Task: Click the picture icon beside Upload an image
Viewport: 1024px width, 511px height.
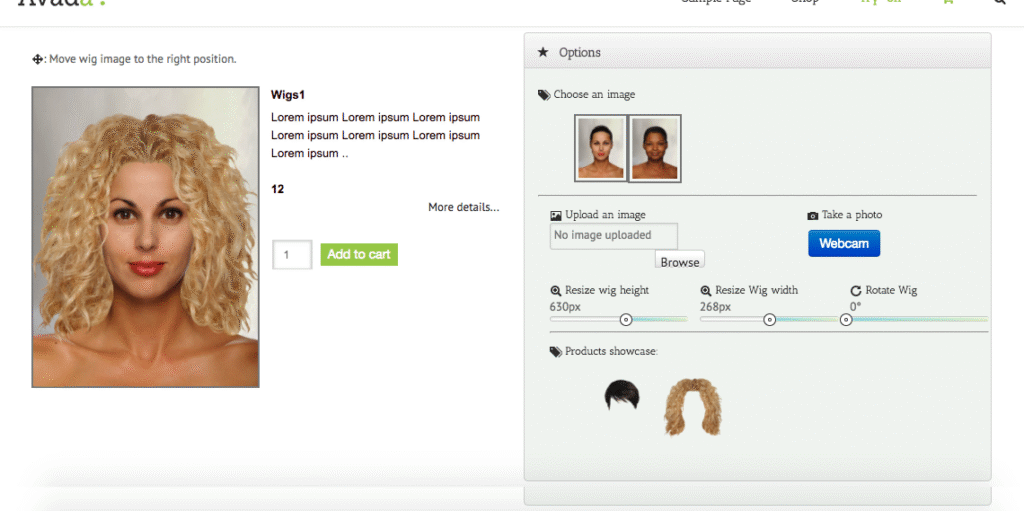Action: pos(556,215)
